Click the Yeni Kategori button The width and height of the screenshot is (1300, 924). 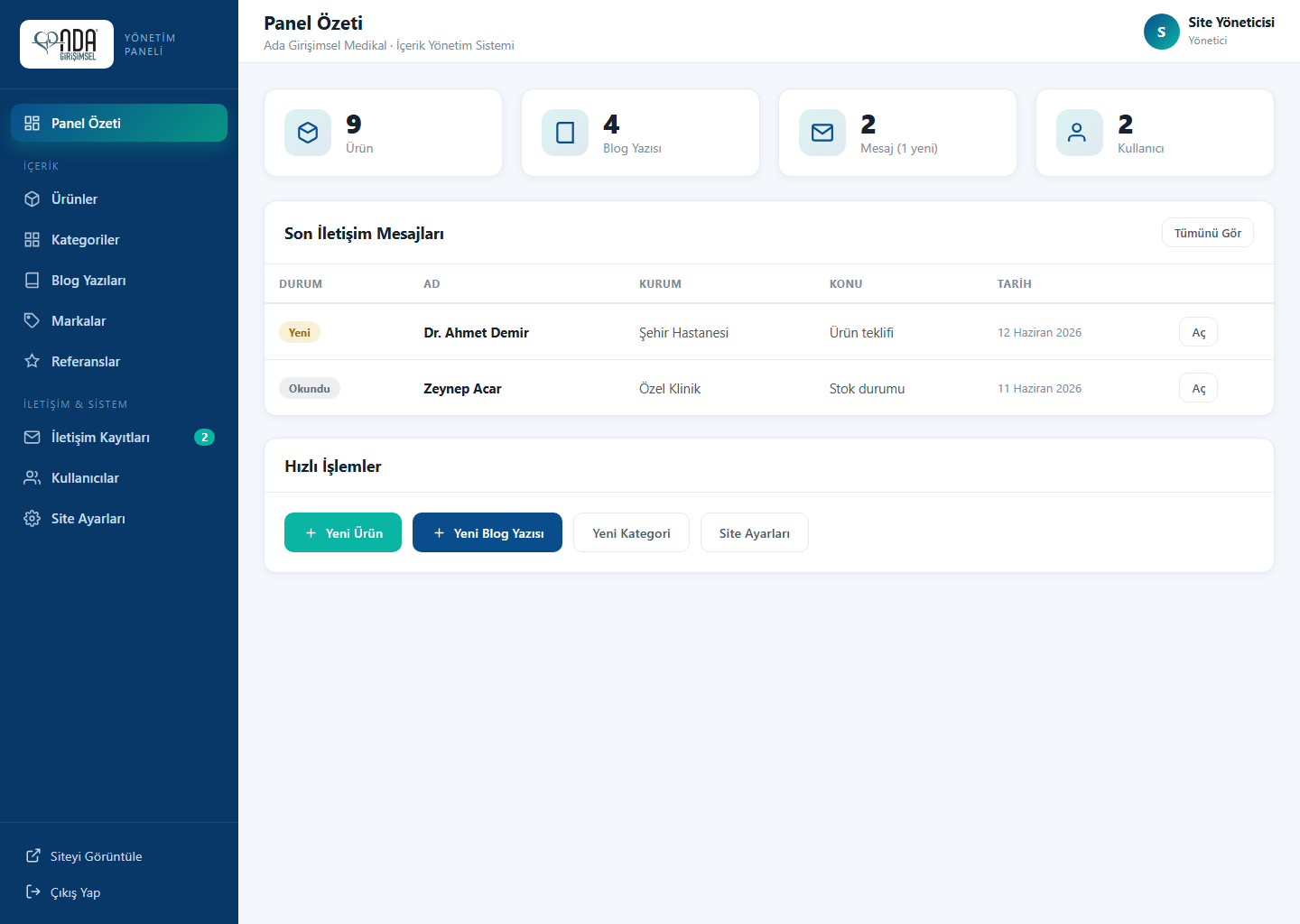pos(632,532)
